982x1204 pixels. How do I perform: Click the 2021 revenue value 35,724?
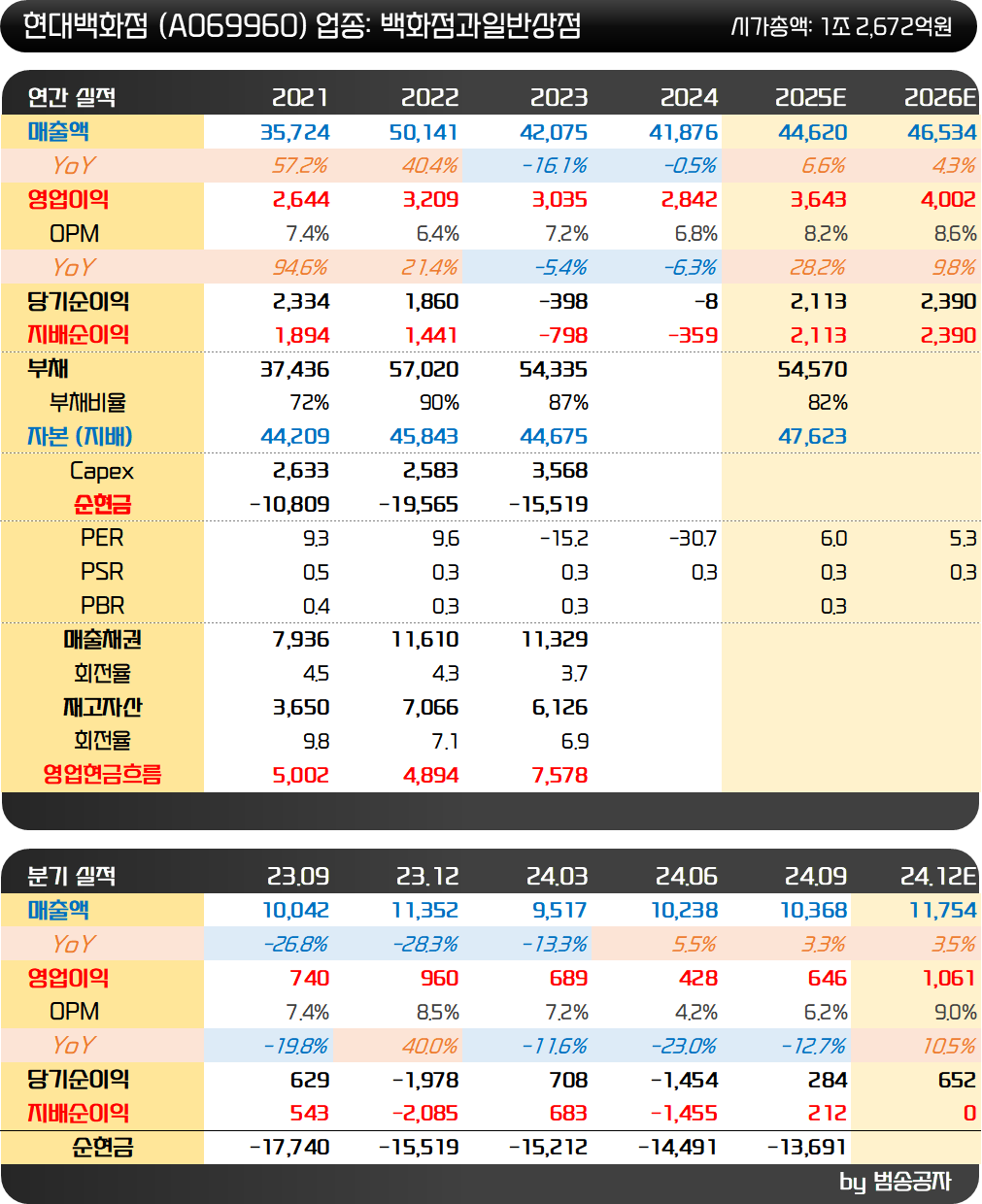(x=295, y=132)
